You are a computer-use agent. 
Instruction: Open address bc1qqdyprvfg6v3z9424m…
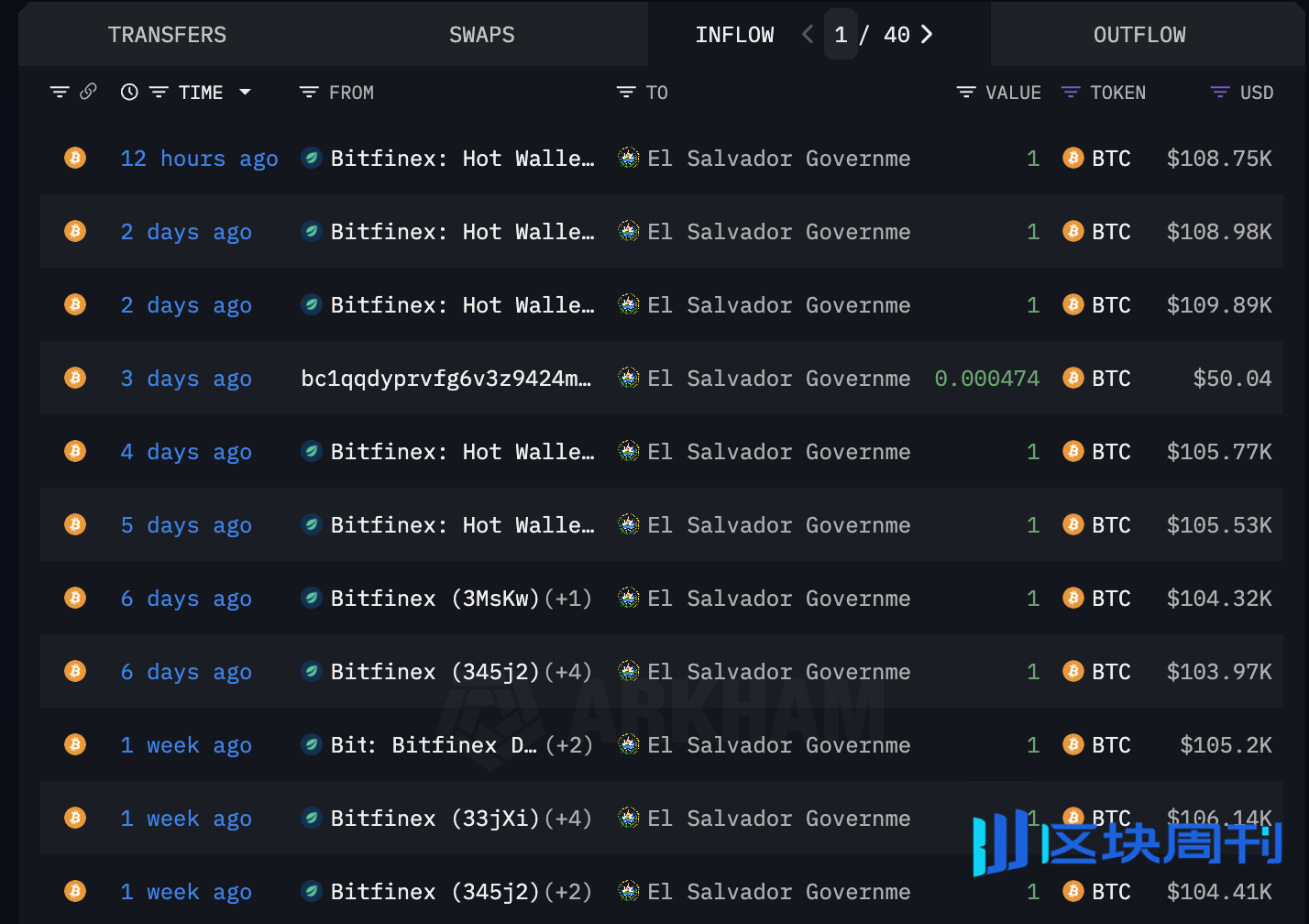[446, 379]
